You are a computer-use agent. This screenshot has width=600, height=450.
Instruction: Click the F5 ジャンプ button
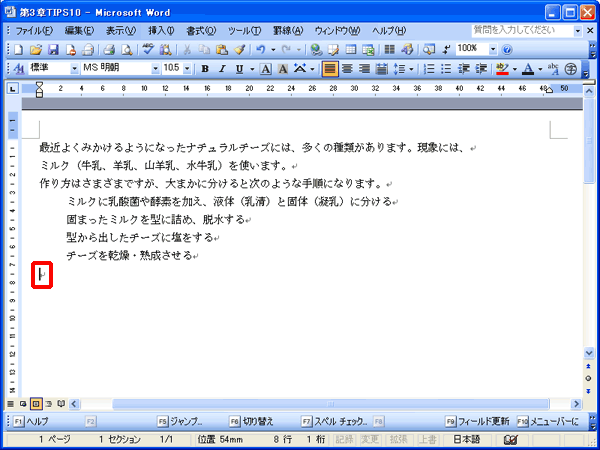180,422
